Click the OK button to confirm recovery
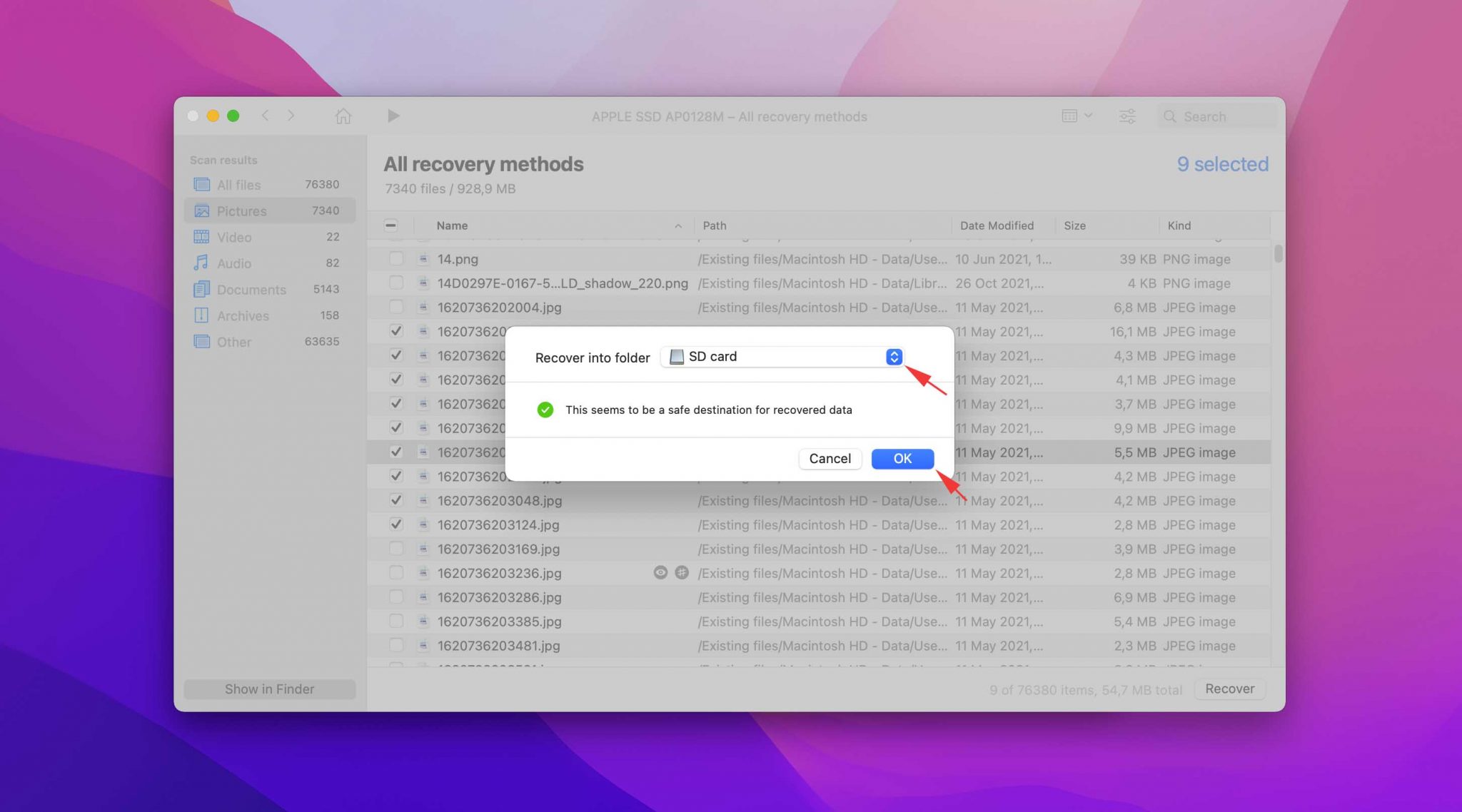Screen dimensions: 1462x812 (902, 458)
